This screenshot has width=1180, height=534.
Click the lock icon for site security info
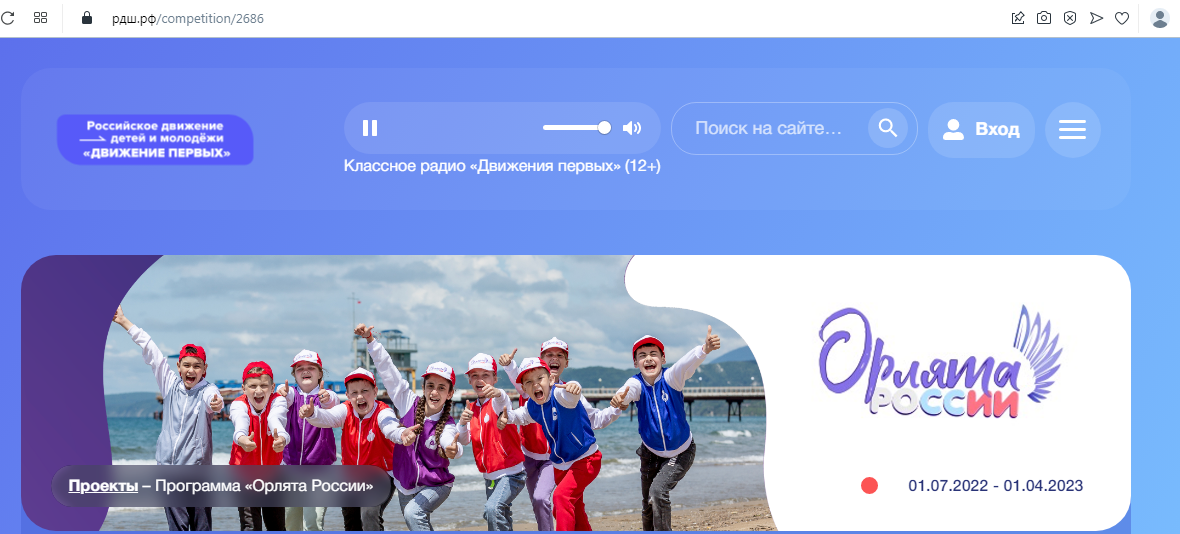pyautogui.click(x=87, y=17)
